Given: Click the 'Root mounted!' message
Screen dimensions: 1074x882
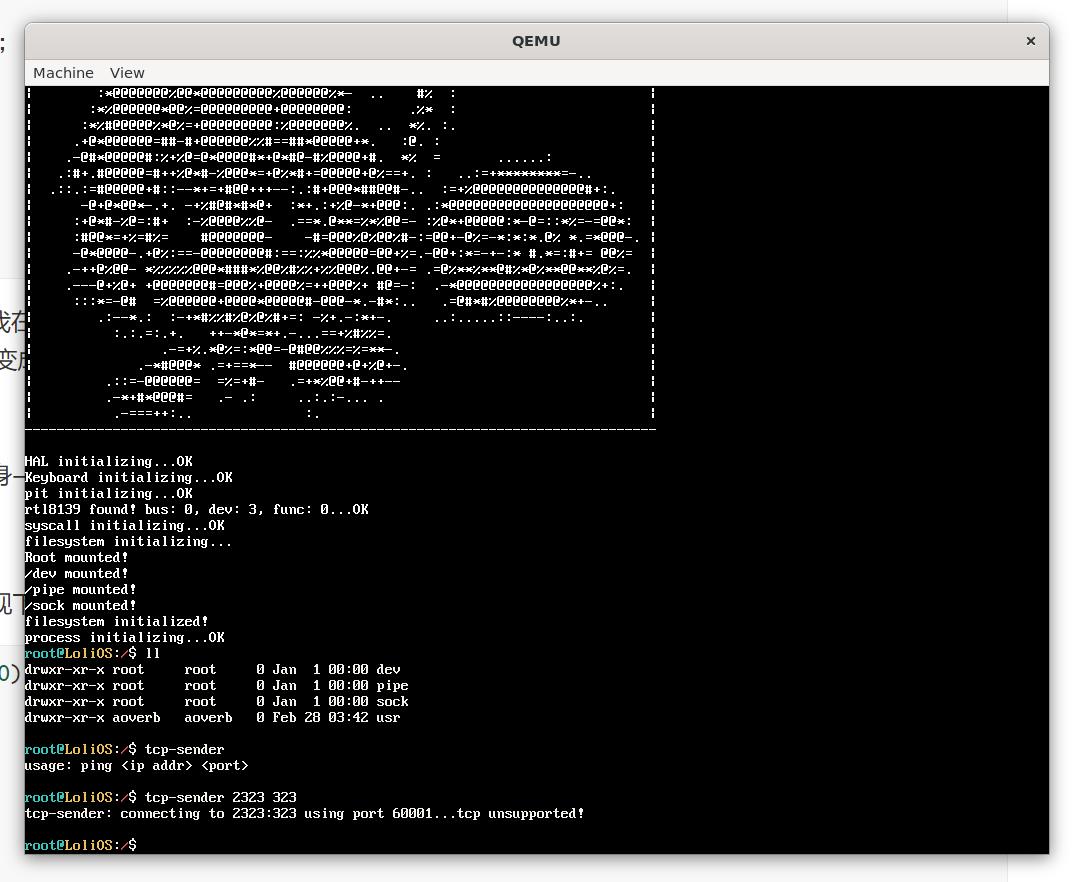Looking at the screenshot, I should coord(76,557).
